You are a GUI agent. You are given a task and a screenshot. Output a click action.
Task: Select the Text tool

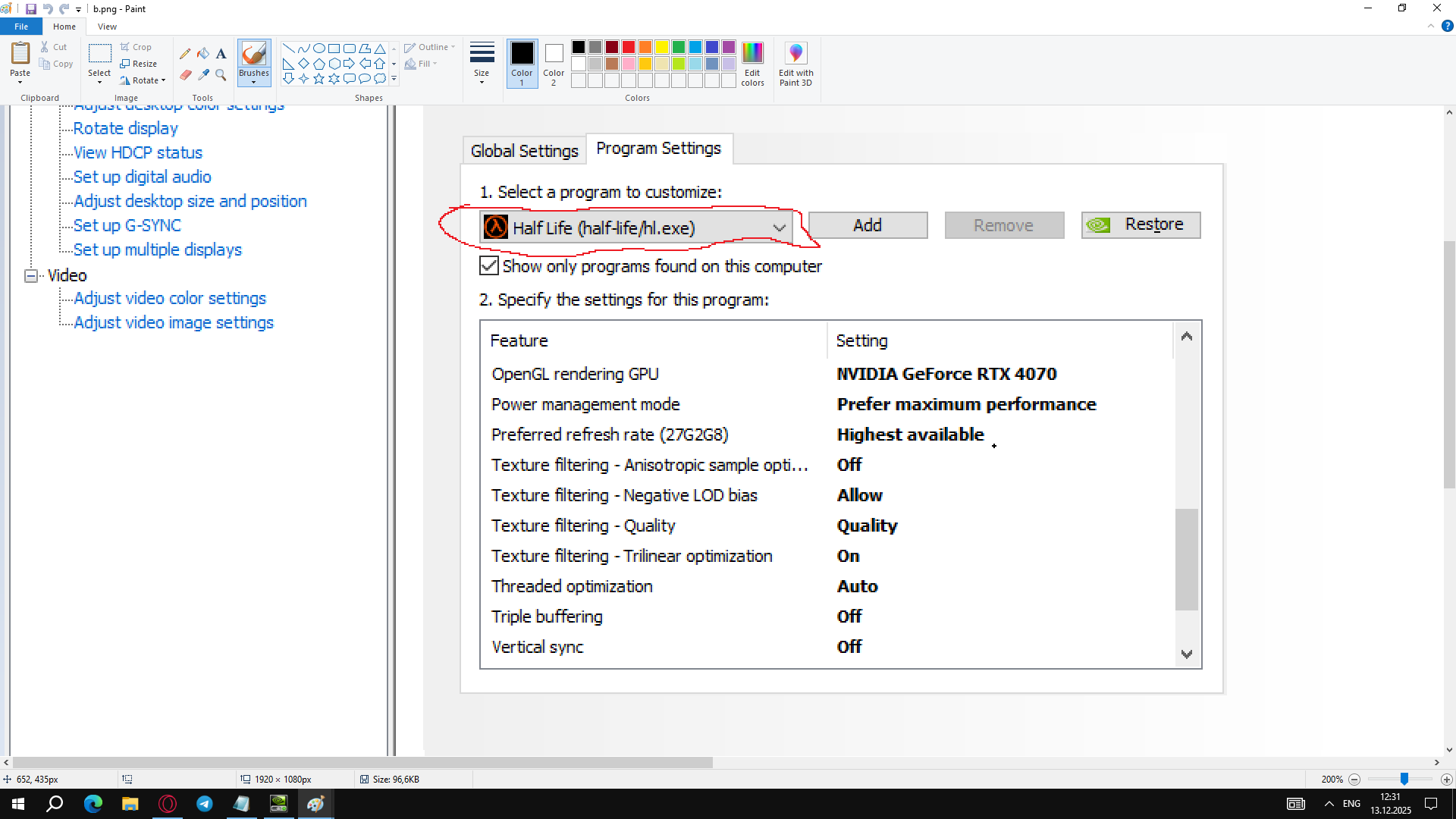pos(221,54)
